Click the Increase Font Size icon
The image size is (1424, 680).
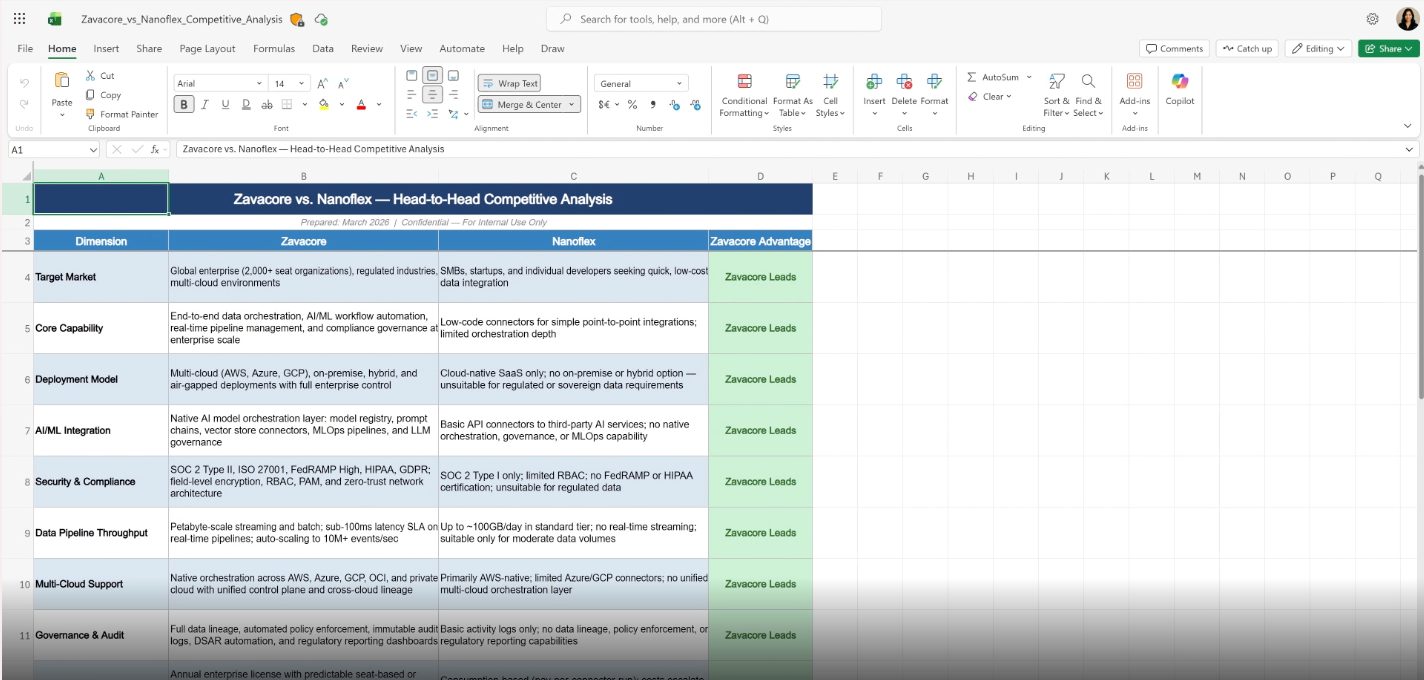(x=323, y=84)
